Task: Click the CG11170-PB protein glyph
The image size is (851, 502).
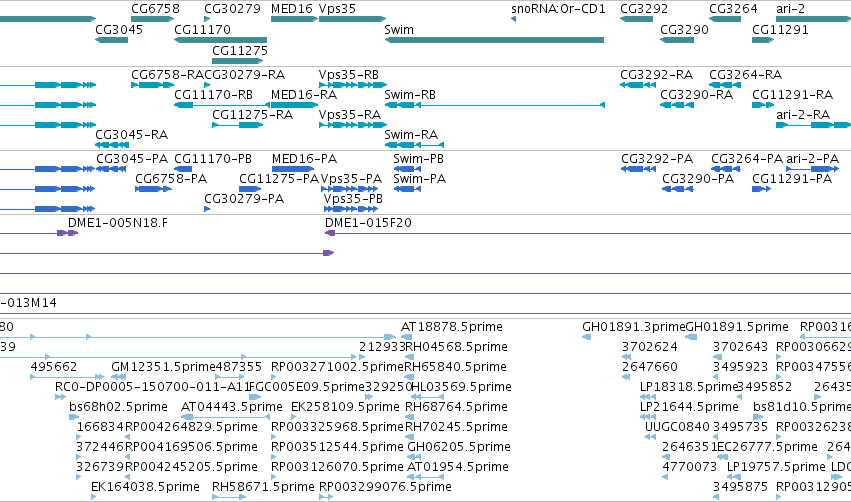Action: [x=183, y=169]
